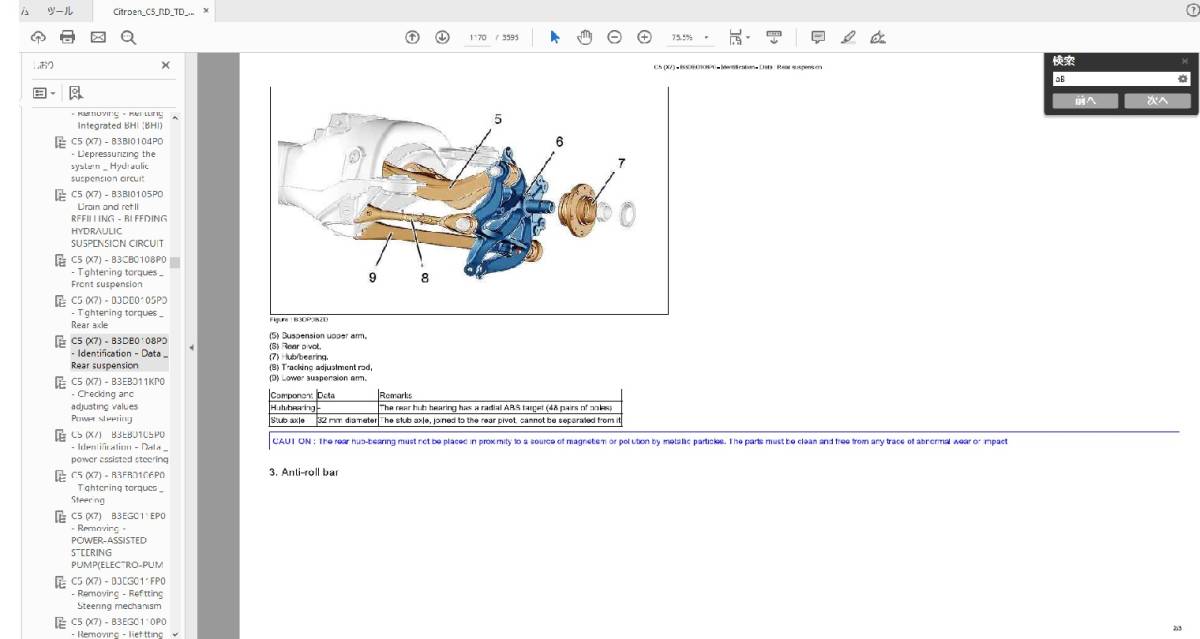The width and height of the screenshot is (1200, 639).
Task: Click the upload to cloud icon
Action: point(38,37)
